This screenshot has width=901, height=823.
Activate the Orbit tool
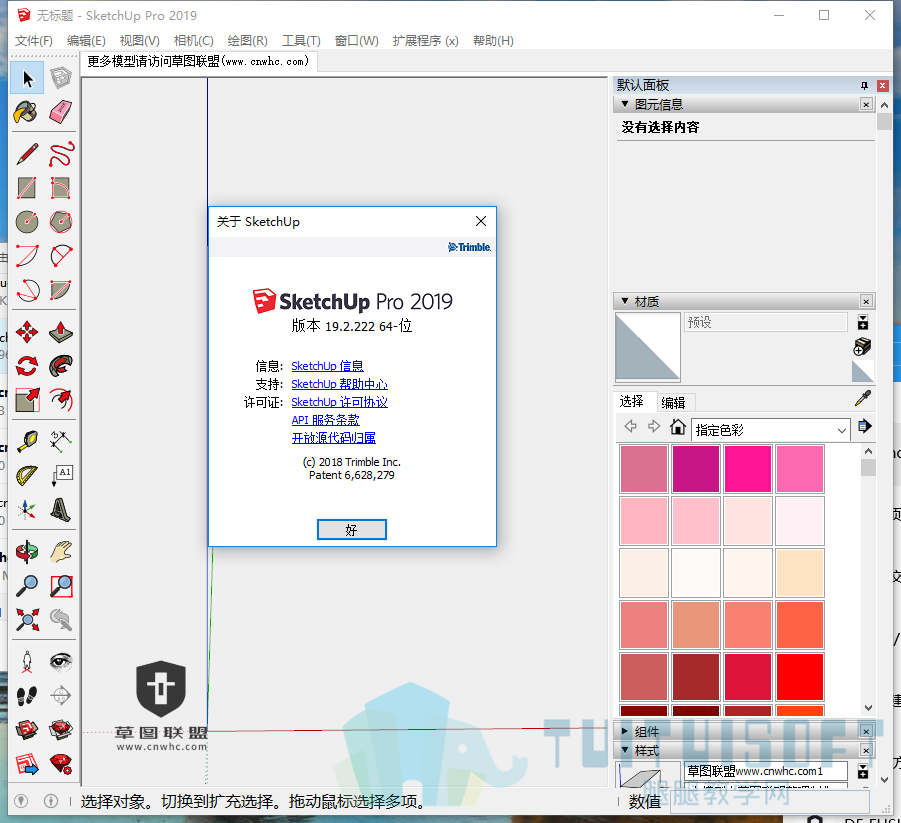[26, 552]
